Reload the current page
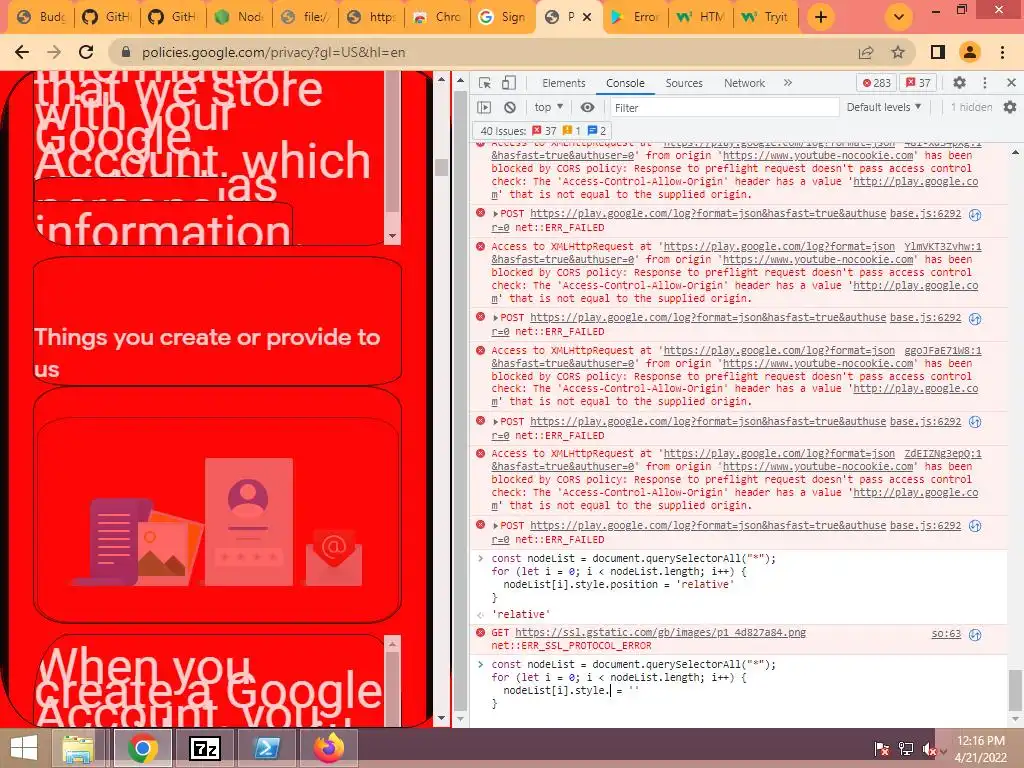Viewport: 1024px width, 768px height. pyautogui.click(x=86, y=52)
